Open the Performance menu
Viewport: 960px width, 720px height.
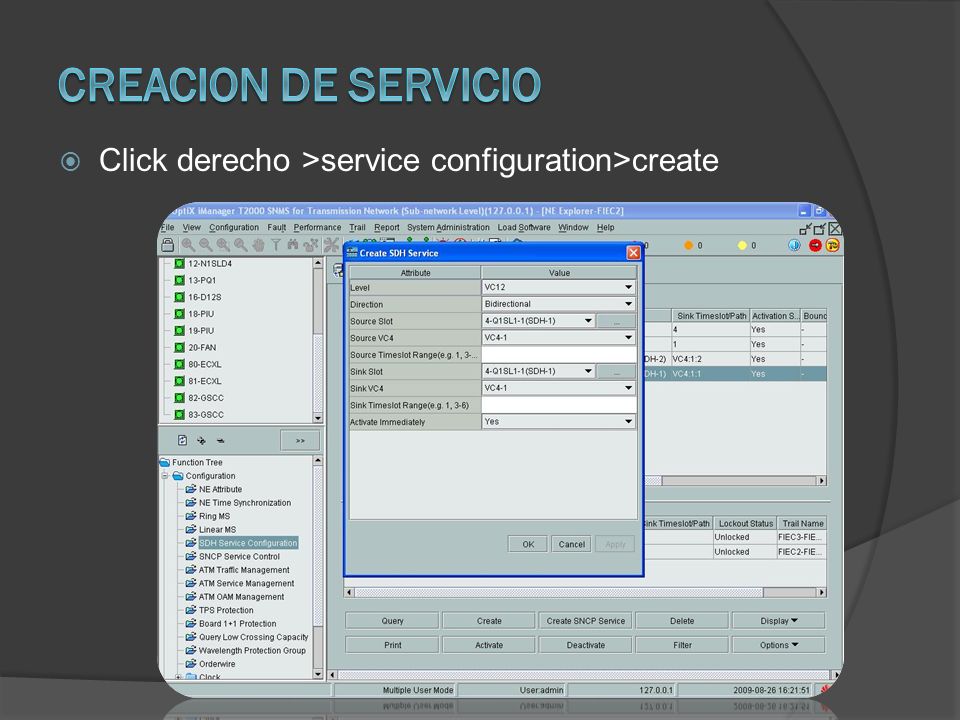(317, 227)
